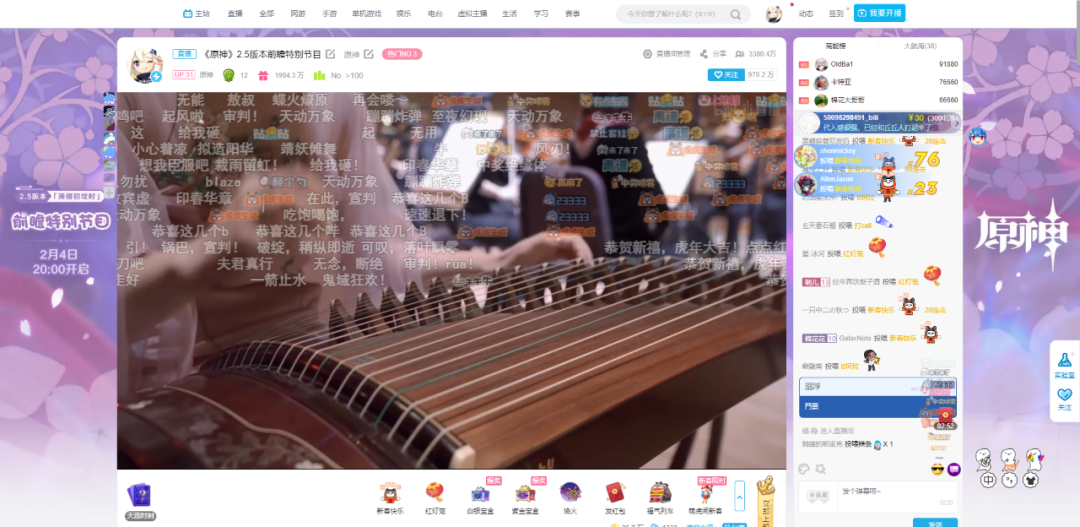Switch to the 大航海 tab

tap(919, 46)
